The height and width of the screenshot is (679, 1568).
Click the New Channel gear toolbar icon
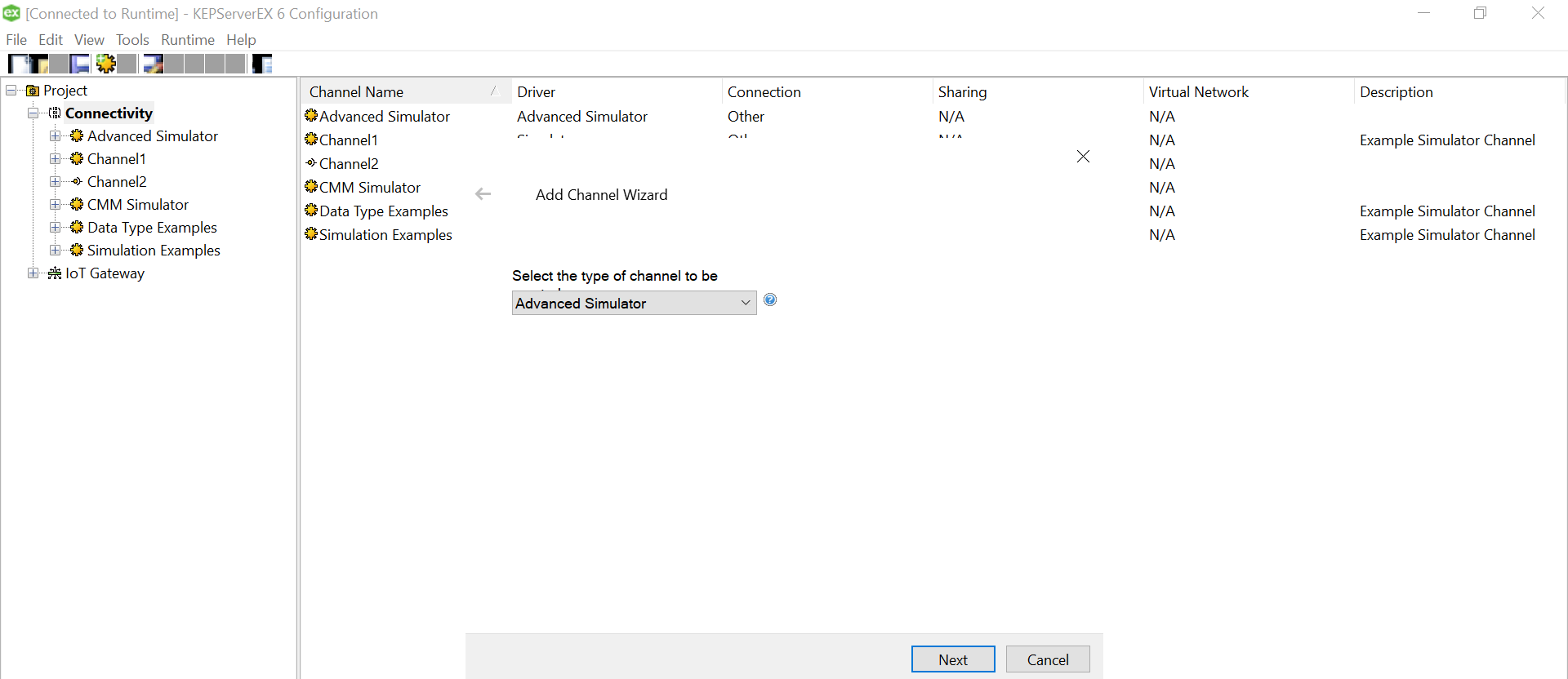coord(105,64)
